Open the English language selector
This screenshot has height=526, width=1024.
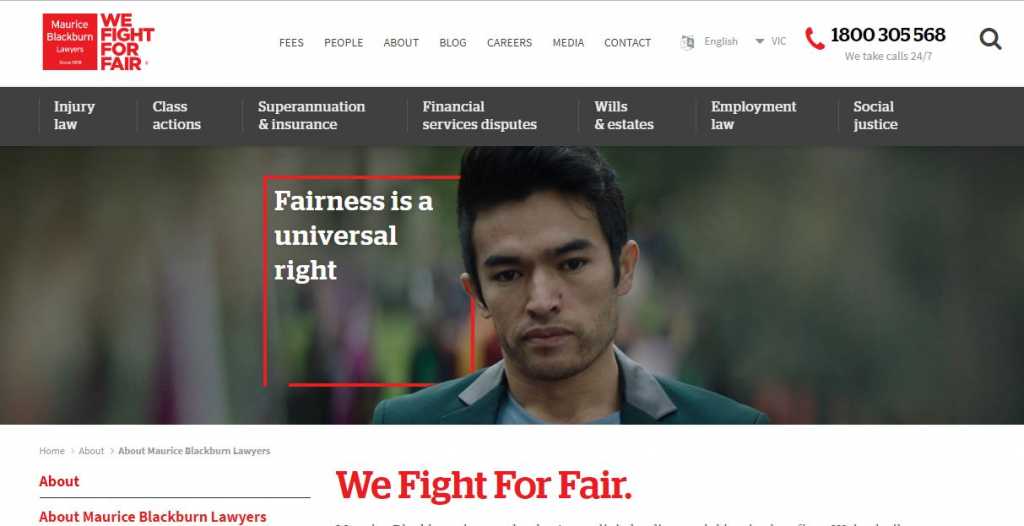tap(720, 41)
